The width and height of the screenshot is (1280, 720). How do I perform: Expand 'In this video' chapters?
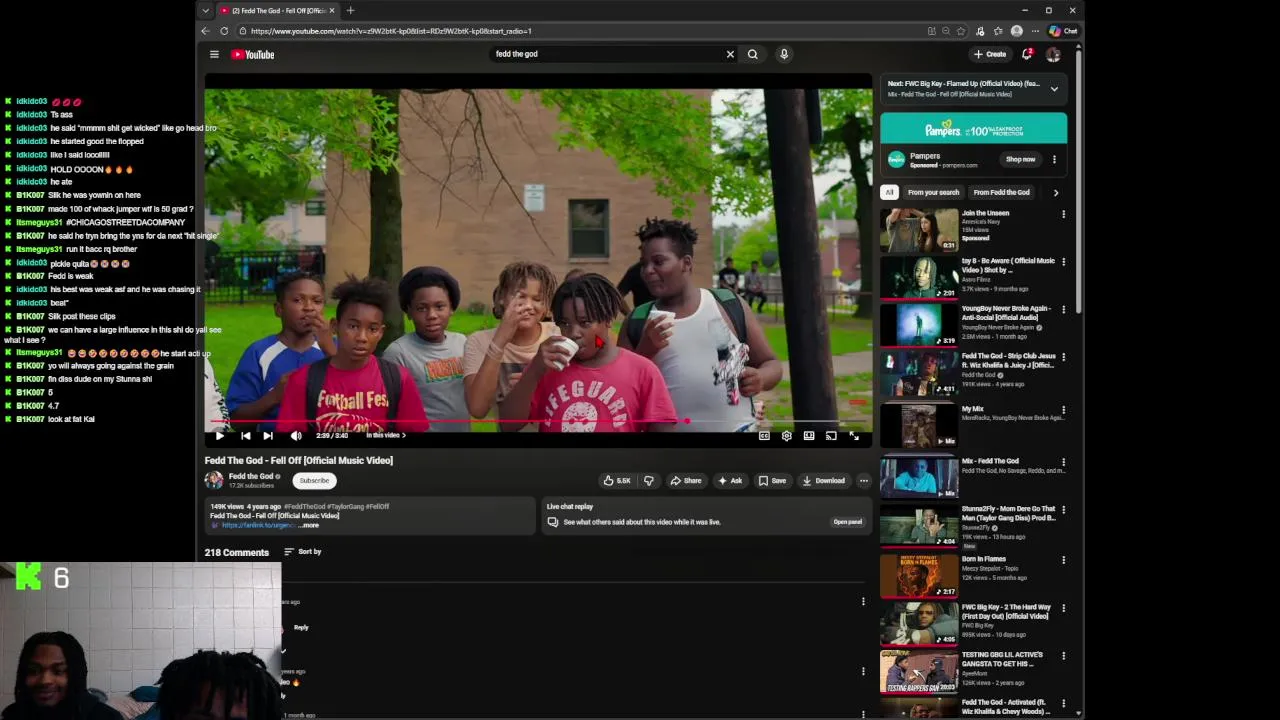point(386,436)
